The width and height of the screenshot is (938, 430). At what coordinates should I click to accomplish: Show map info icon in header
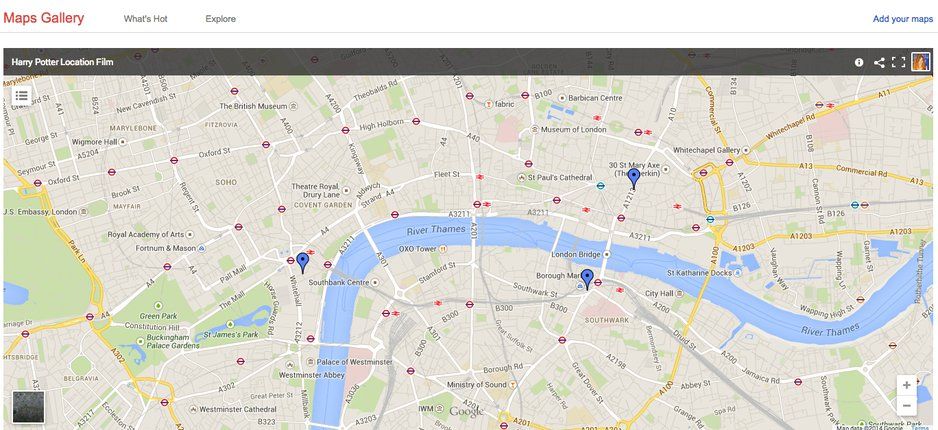(859, 62)
